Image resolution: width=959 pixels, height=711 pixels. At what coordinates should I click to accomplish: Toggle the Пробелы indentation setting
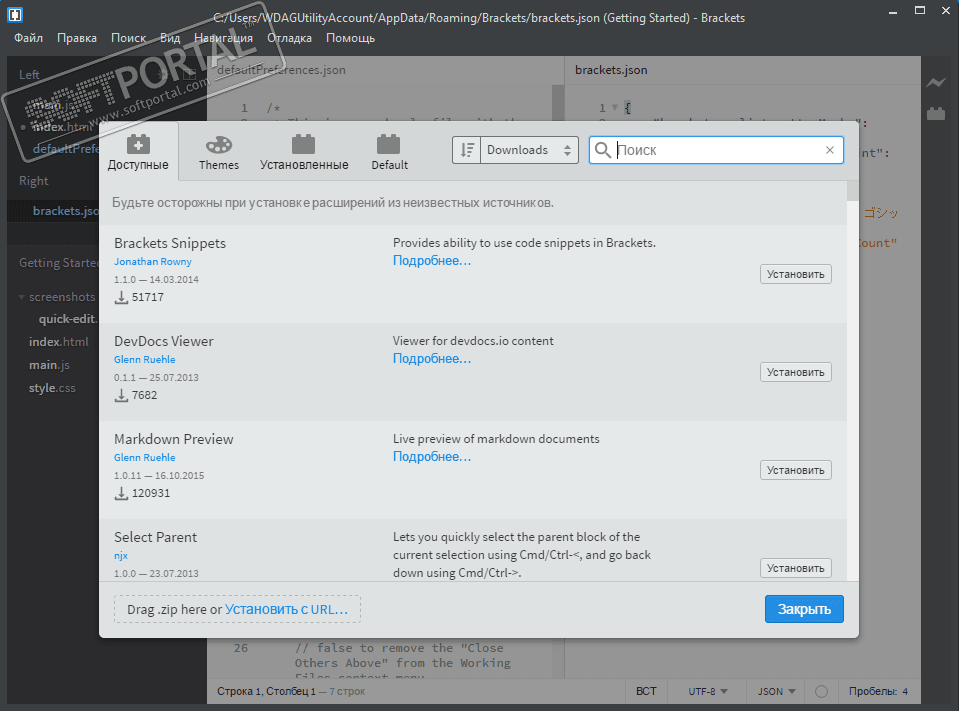coord(873,691)
